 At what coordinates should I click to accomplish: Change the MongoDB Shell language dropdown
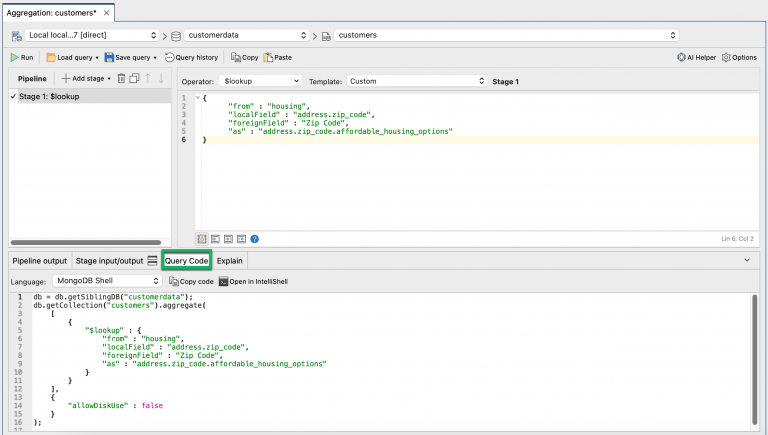[107, 281]
